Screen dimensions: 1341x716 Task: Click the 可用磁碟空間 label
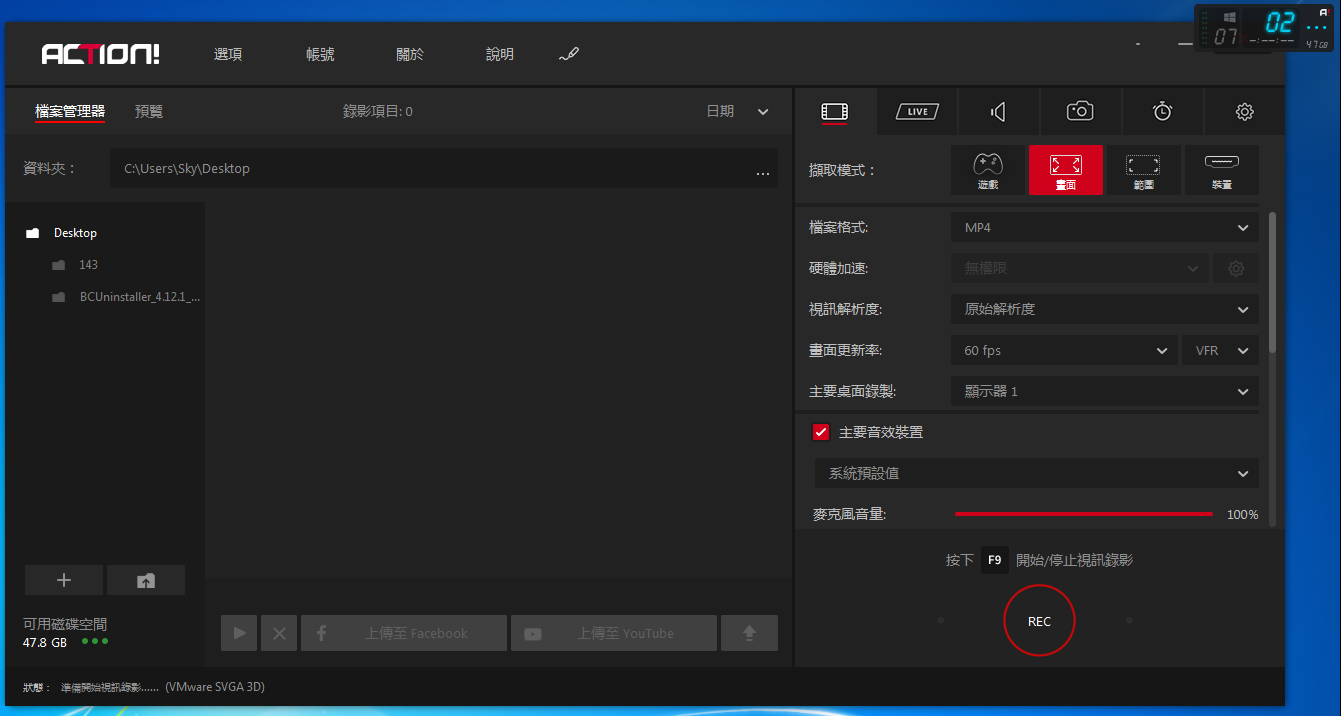65,624
